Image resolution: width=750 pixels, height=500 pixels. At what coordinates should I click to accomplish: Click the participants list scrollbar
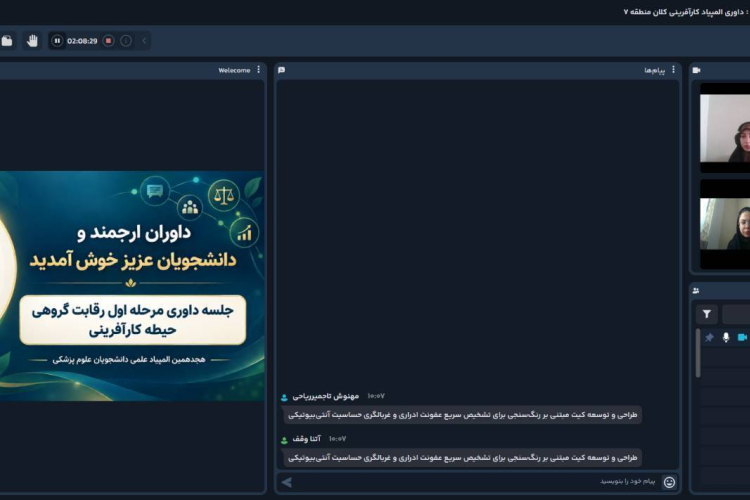coord(698,353)
